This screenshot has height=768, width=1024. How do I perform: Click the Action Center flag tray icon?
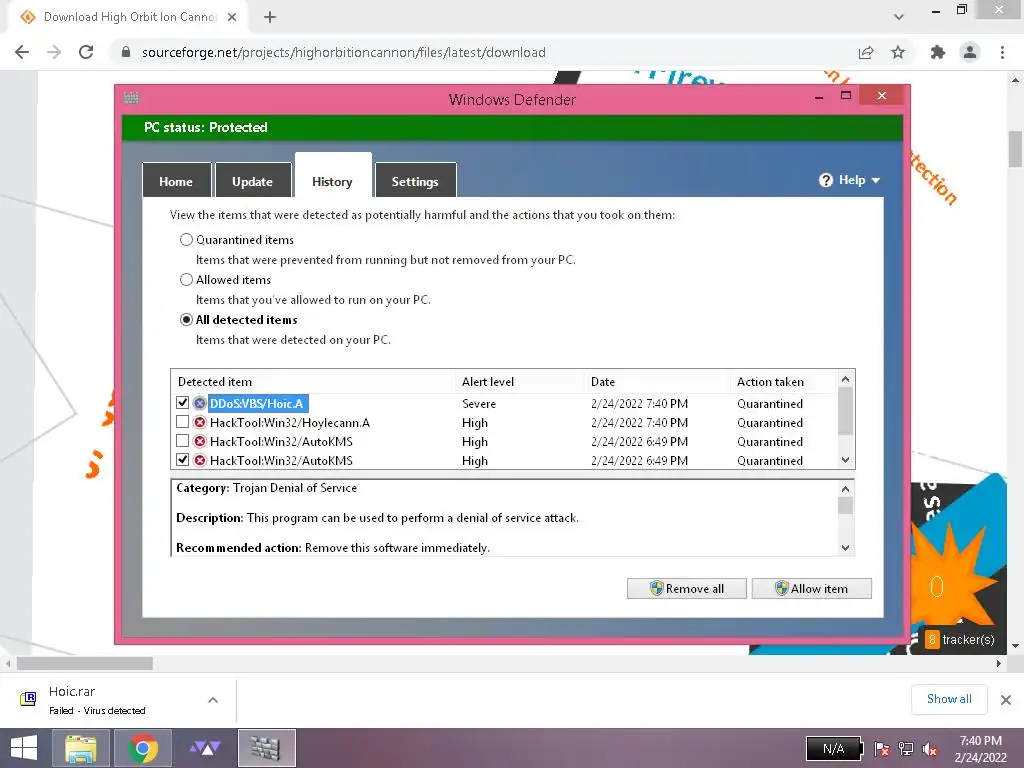coord(882,749)
